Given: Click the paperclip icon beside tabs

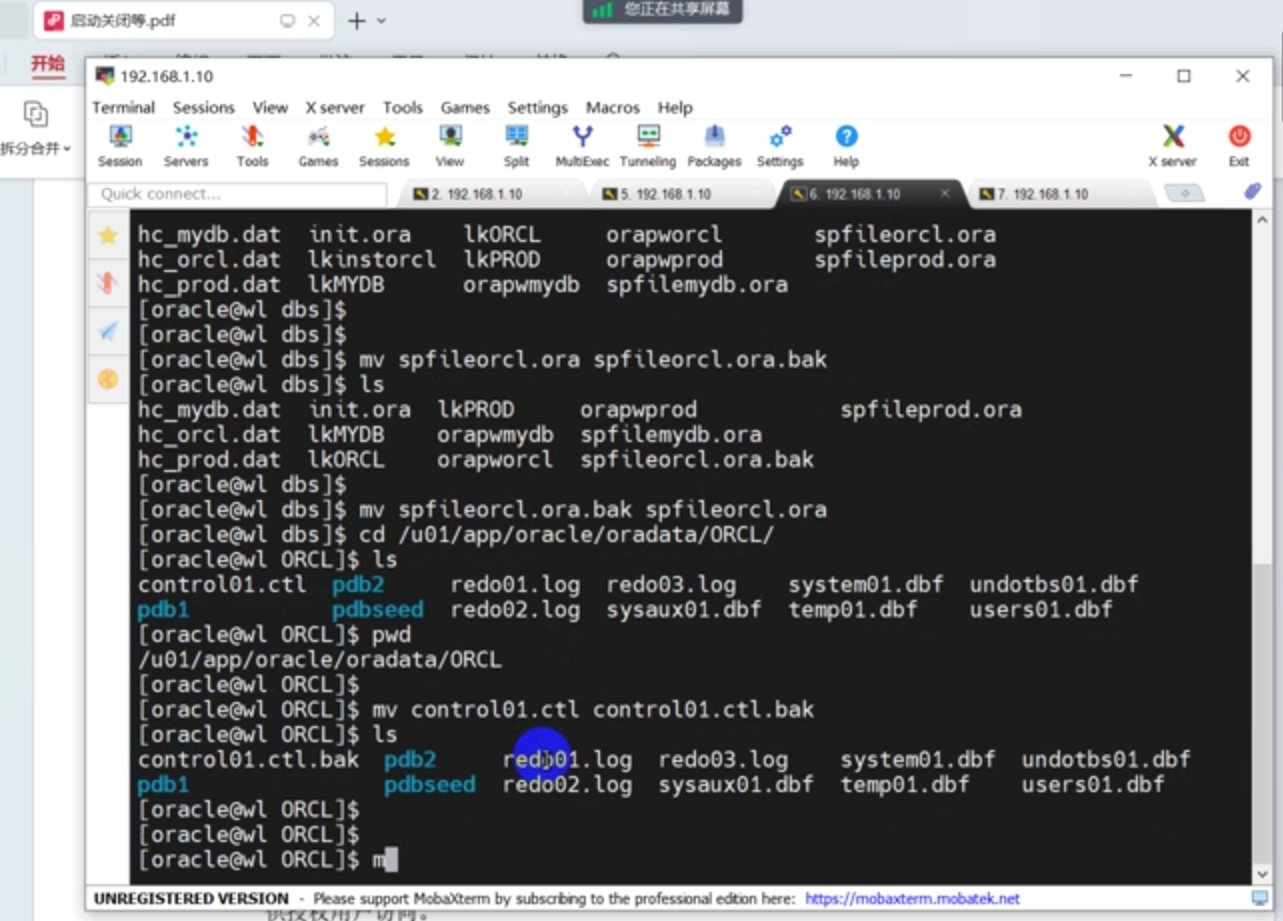Looking at the screenshot, I should (1252, 192).
